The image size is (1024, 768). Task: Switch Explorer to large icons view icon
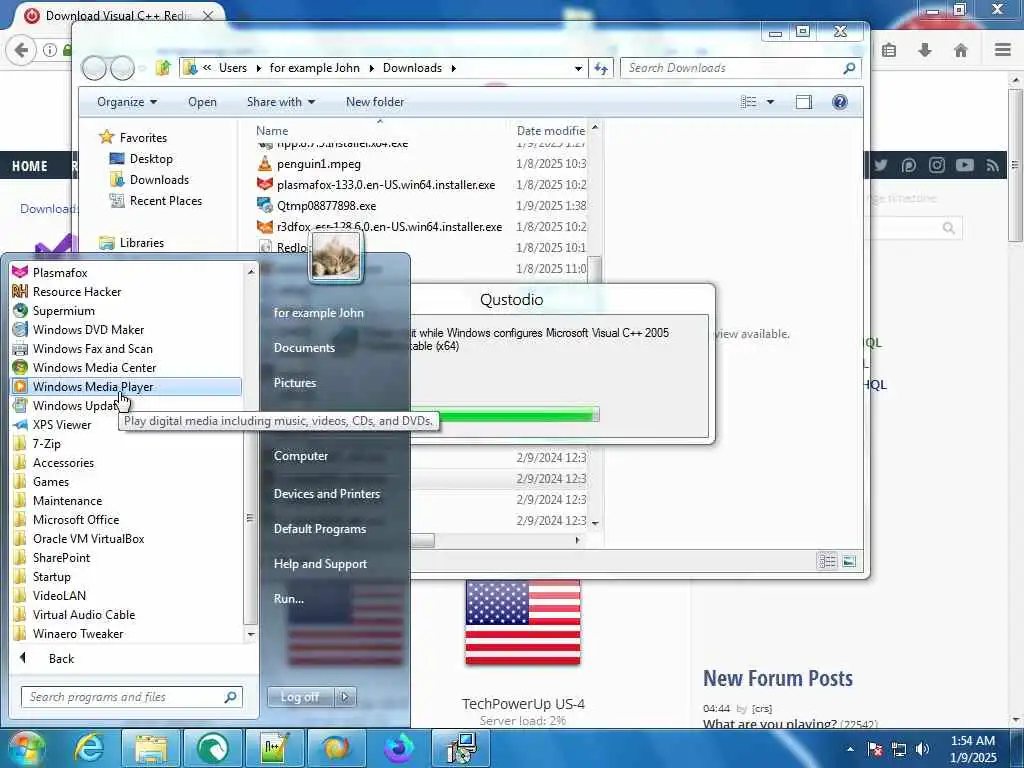pyautogui.click(x=849, y=561)
